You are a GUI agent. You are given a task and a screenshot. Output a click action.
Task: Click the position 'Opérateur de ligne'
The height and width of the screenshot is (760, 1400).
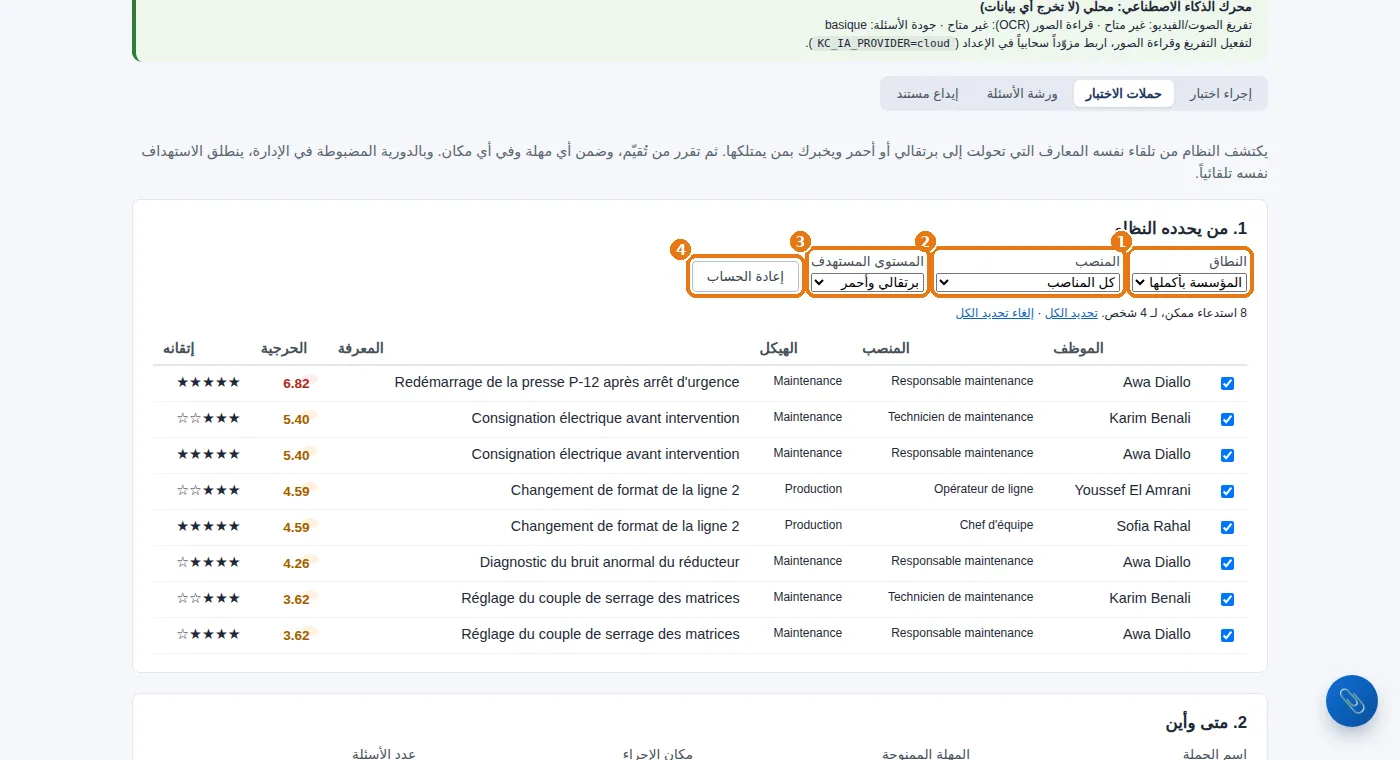pyautogui.click(x=984, y=489)
